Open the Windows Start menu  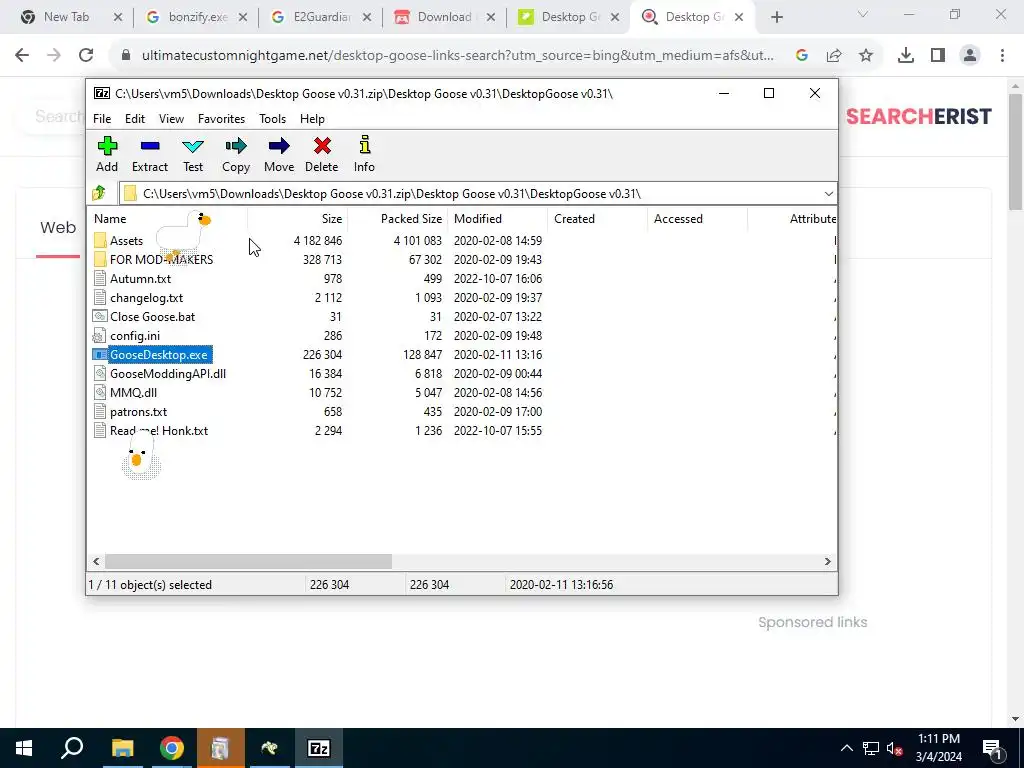(24, 748)
